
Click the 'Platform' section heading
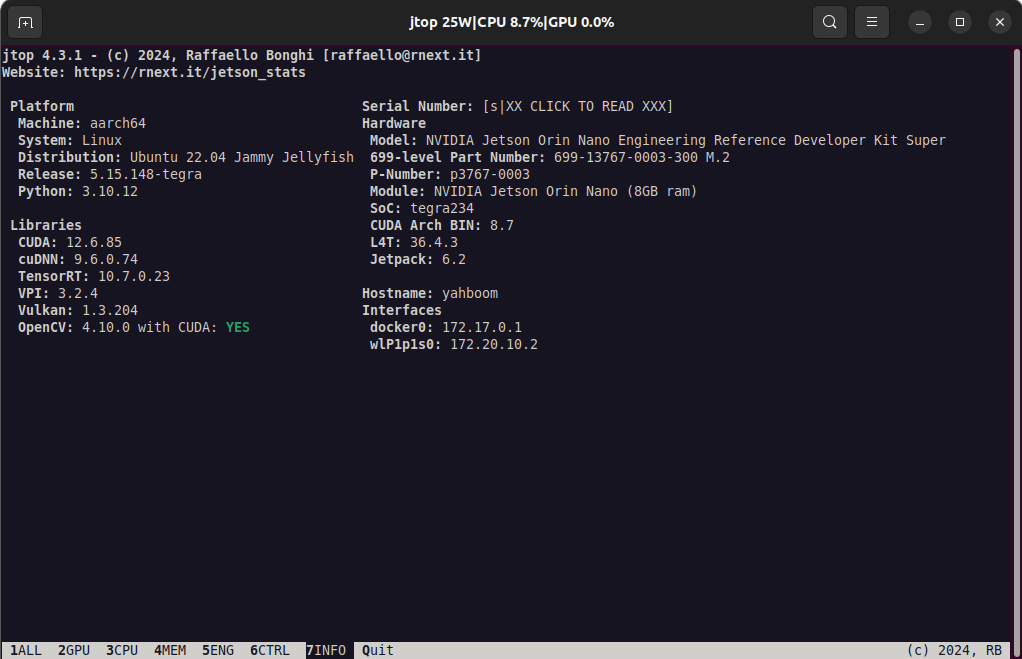pos(42,106)
